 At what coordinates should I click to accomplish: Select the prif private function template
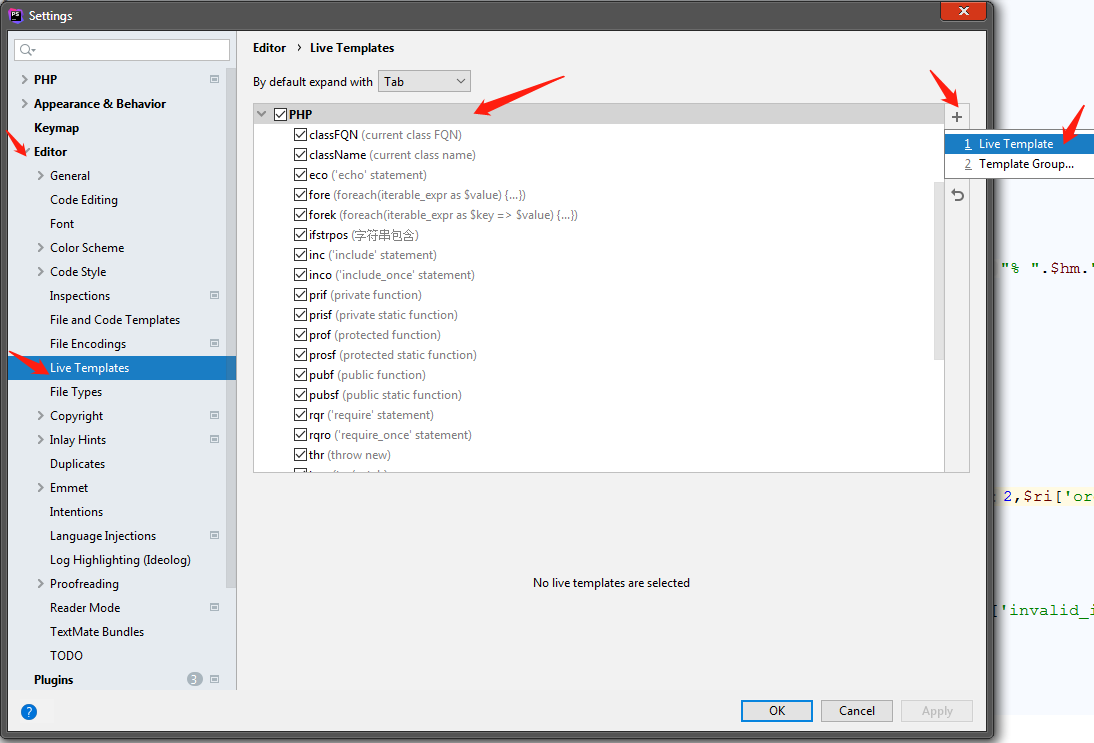[366, 295]
